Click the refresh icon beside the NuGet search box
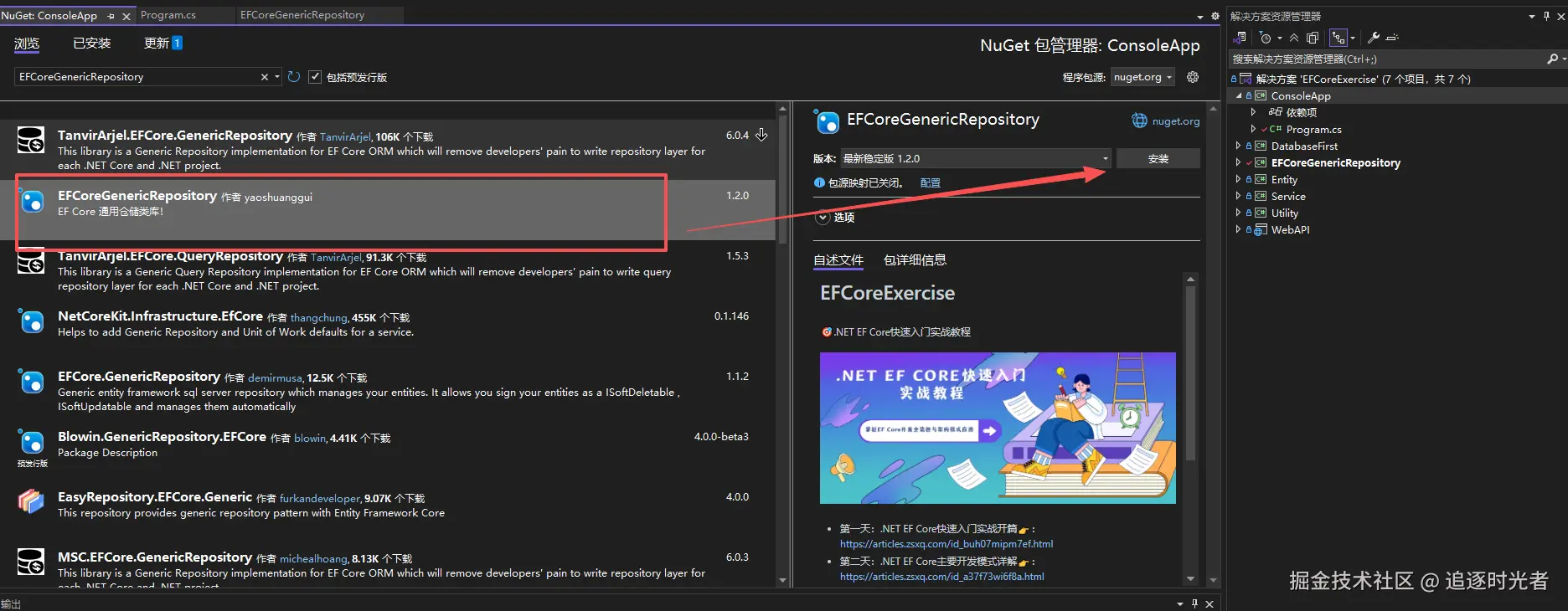 [x=294, y=77]
